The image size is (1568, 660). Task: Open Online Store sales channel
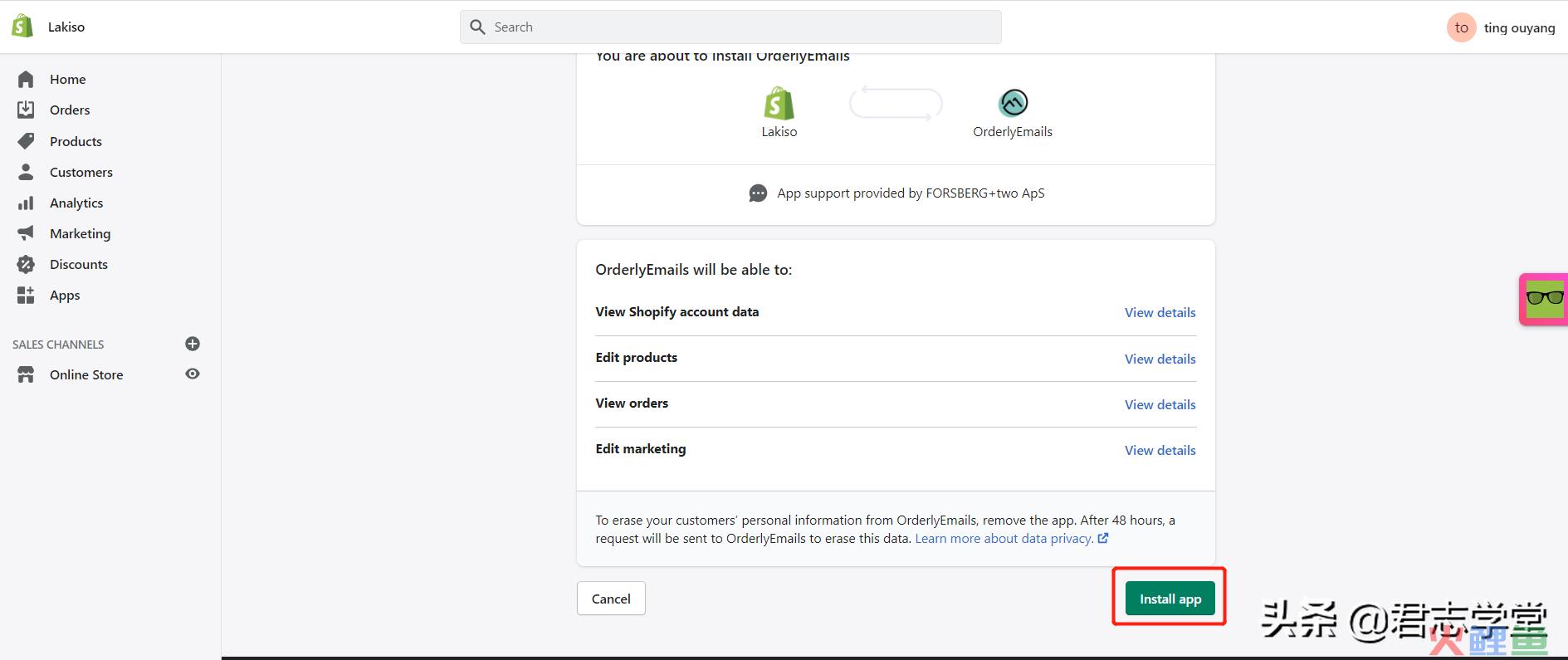[x=86, y=374]
